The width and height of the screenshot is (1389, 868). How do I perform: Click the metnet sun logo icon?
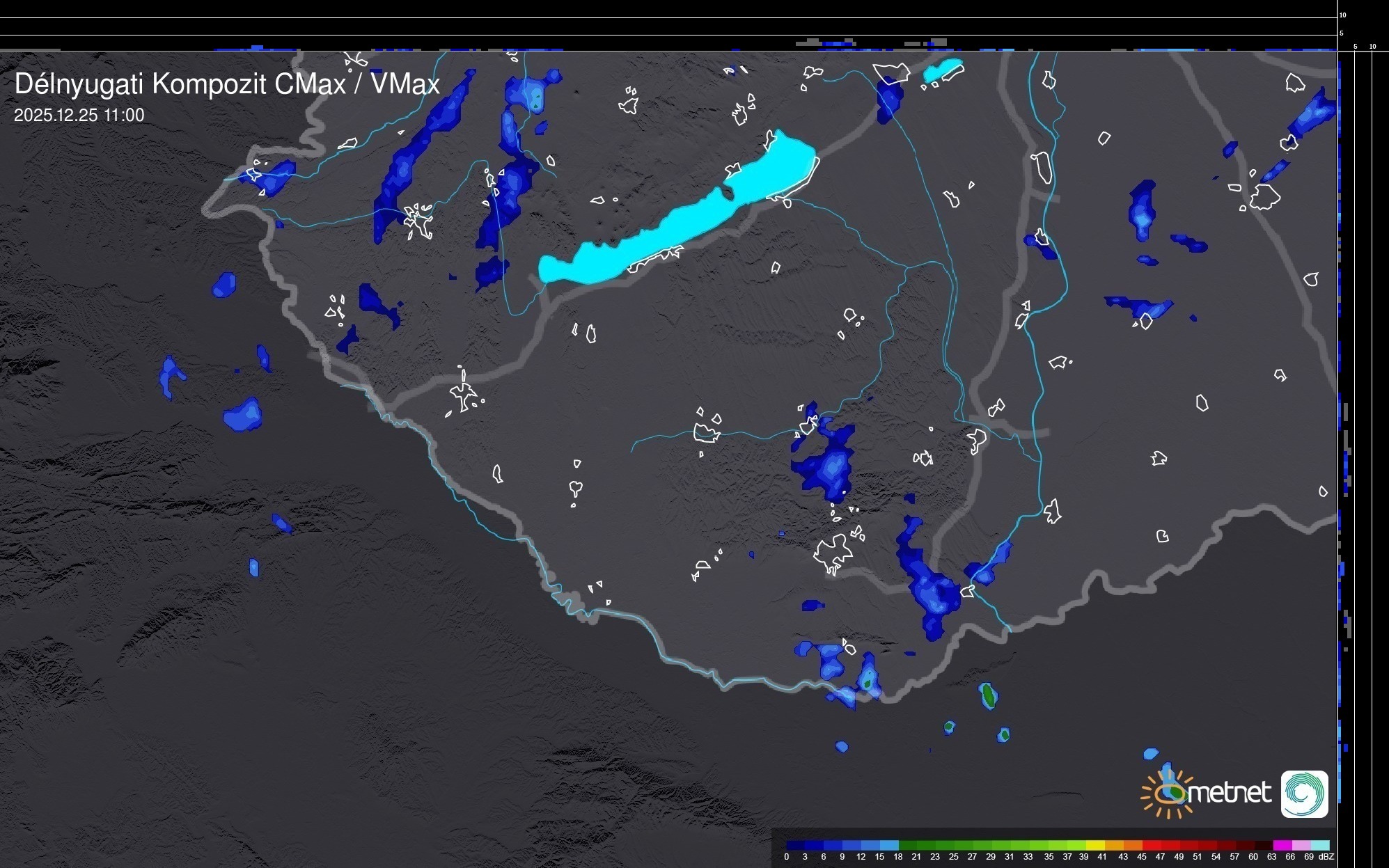click(1168, 794)
